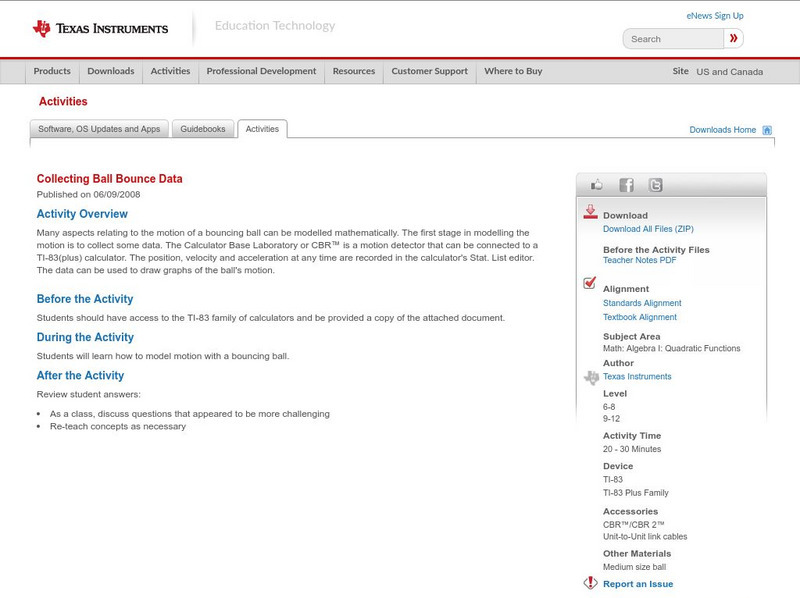Viewport: 800px width, 598px height.
Task: Click the thumbs-up recommend icon
Action: [x=596, y=184]
